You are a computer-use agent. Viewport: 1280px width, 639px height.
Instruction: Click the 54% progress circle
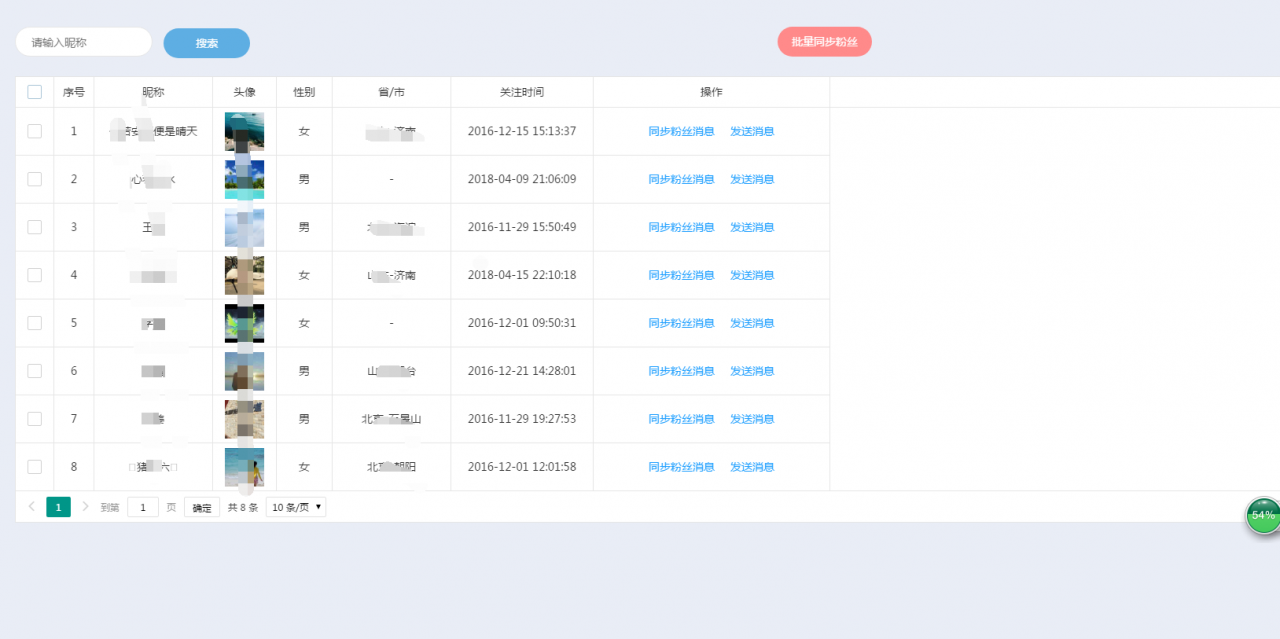point(1261,515)
